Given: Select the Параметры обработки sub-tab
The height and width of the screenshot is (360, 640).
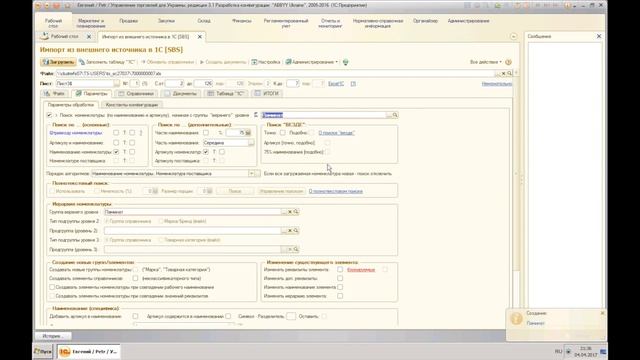Looking at the screenshot, I should coord(71,105).
